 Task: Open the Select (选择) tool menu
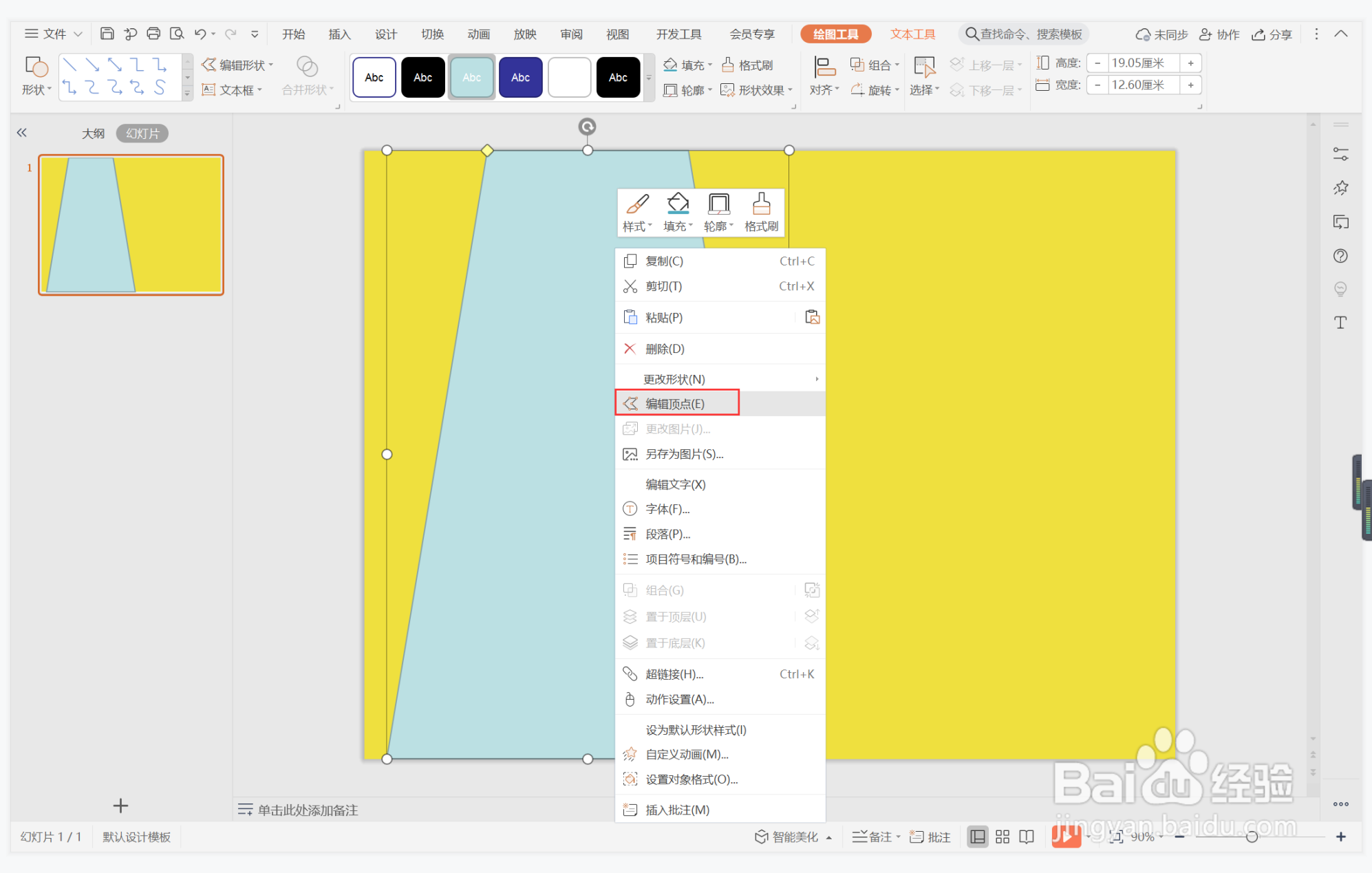pos(924,76)
